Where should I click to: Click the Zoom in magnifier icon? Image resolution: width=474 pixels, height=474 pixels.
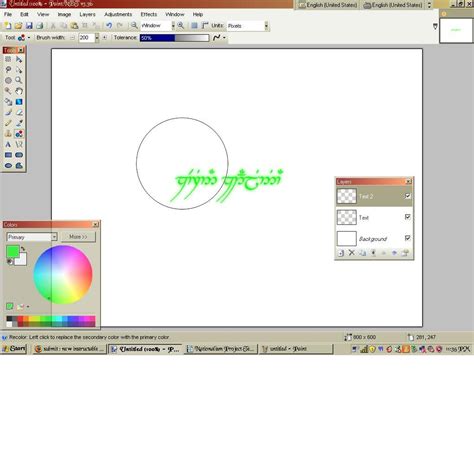(x=181, y=26)
